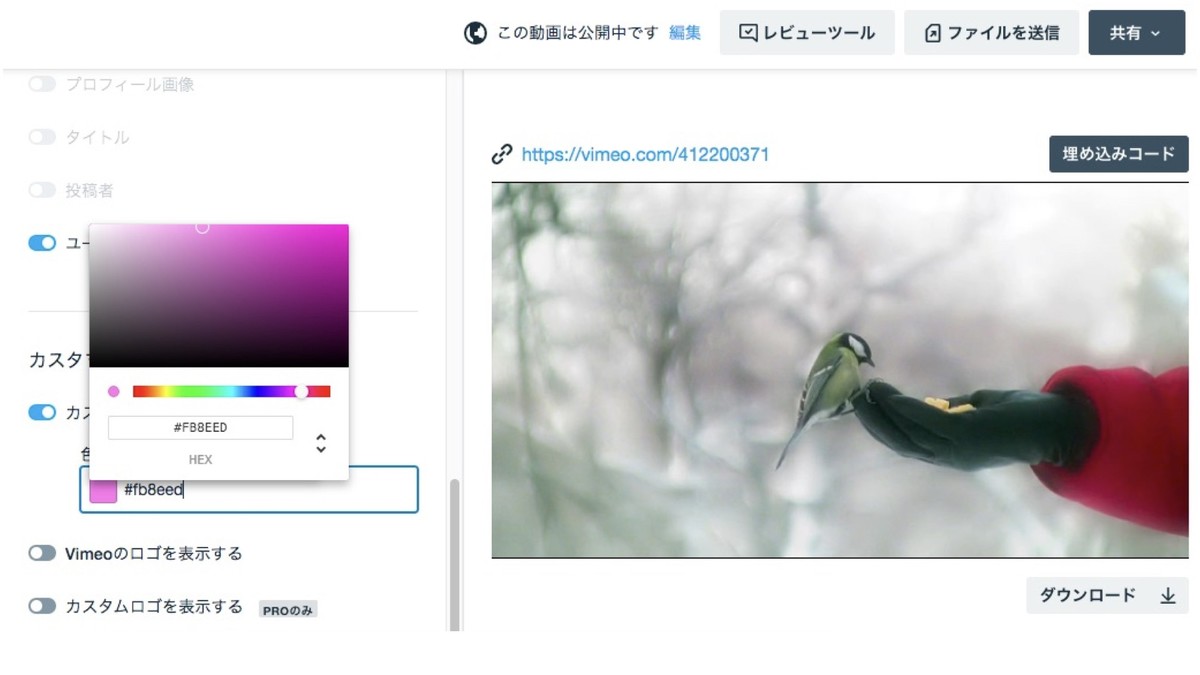The width and height of the screenshot is (1200, 675).
Task: Click the link chain icon beside URL
Action: [502, 154]
